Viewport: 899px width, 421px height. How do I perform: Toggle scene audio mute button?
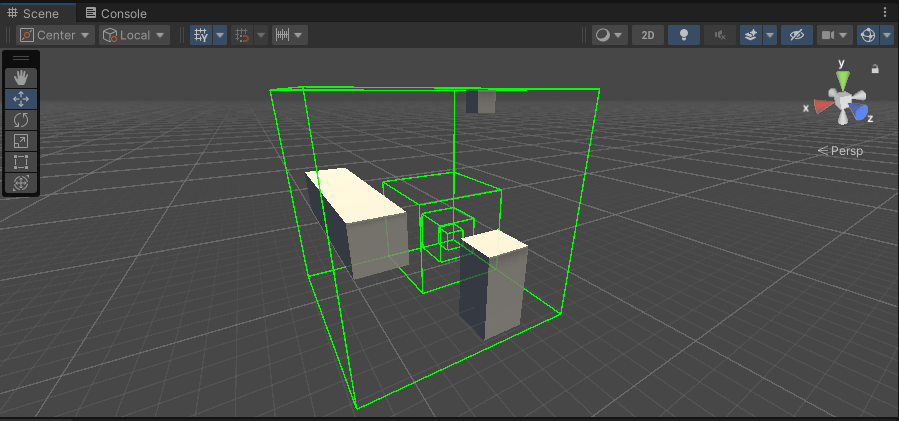[x=719, y=35]
